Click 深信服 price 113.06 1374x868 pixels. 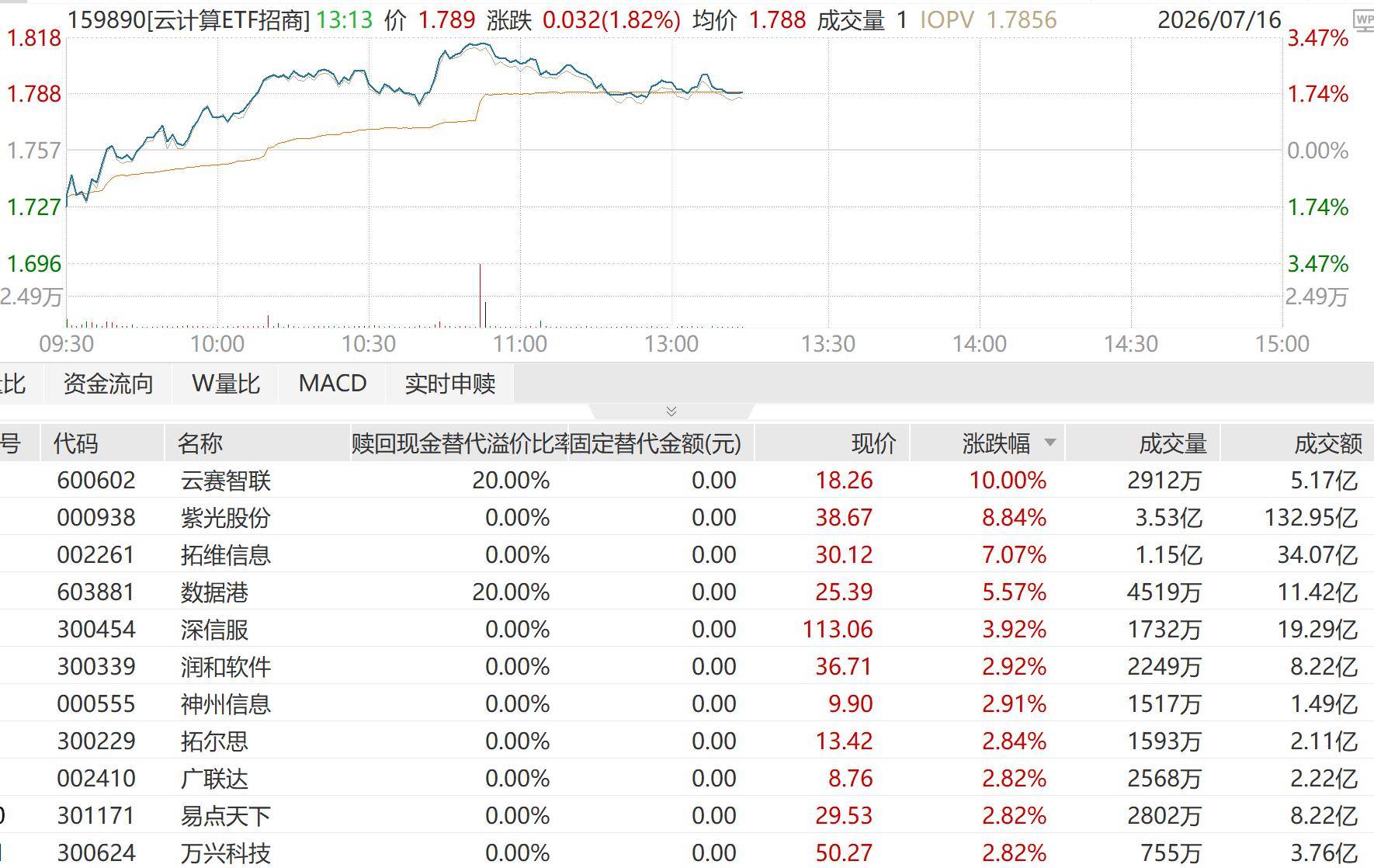click(838, 630)
